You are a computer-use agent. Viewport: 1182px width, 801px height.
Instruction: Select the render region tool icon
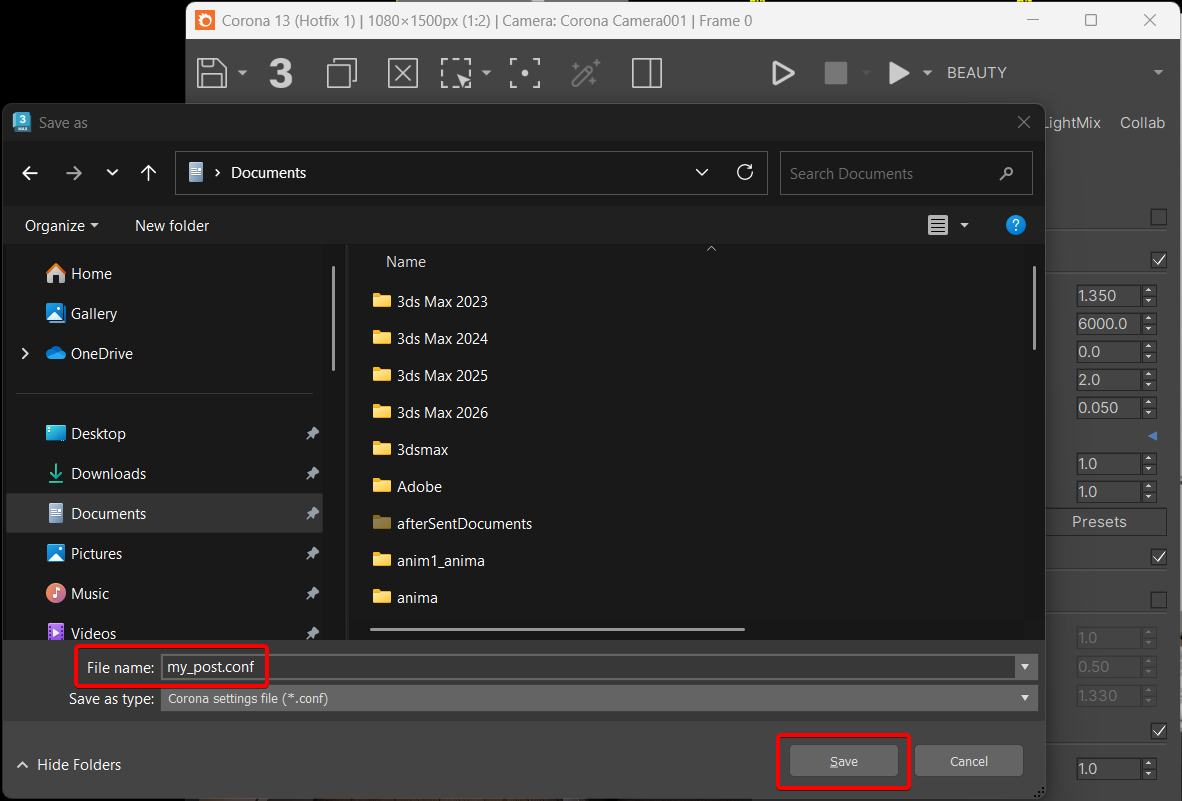coord(457,73)
